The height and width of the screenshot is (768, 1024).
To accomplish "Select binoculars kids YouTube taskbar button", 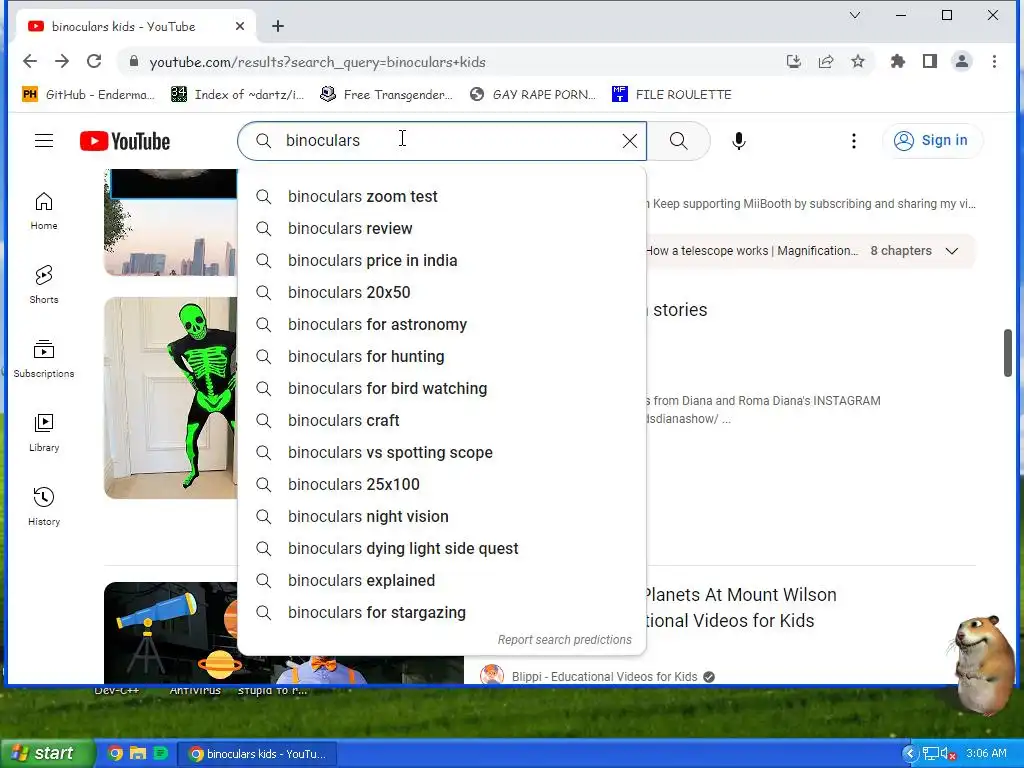I will pyautogui.click(x=257, y=754).
